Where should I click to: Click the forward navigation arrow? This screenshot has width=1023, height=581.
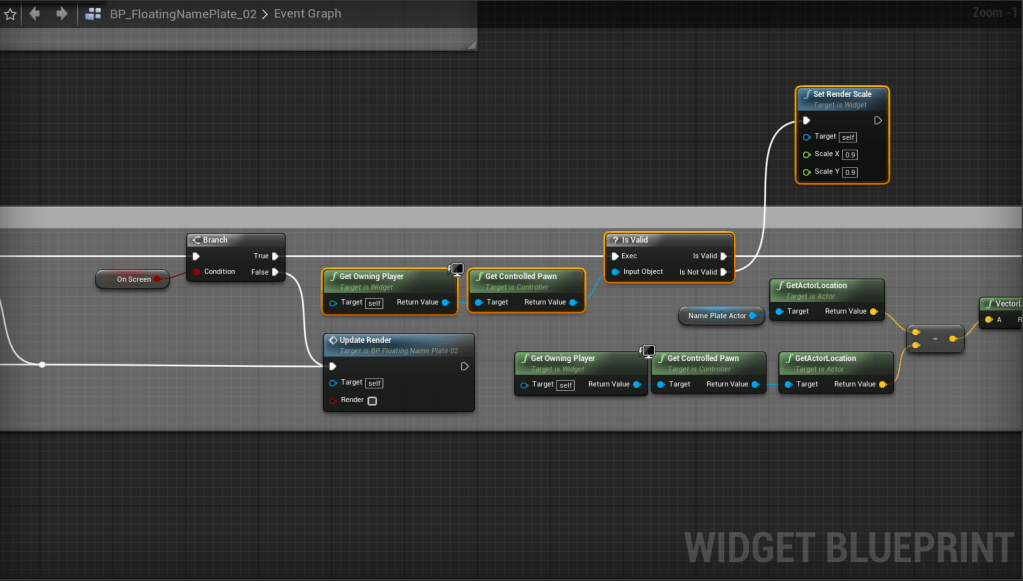(x=62, y=14)
